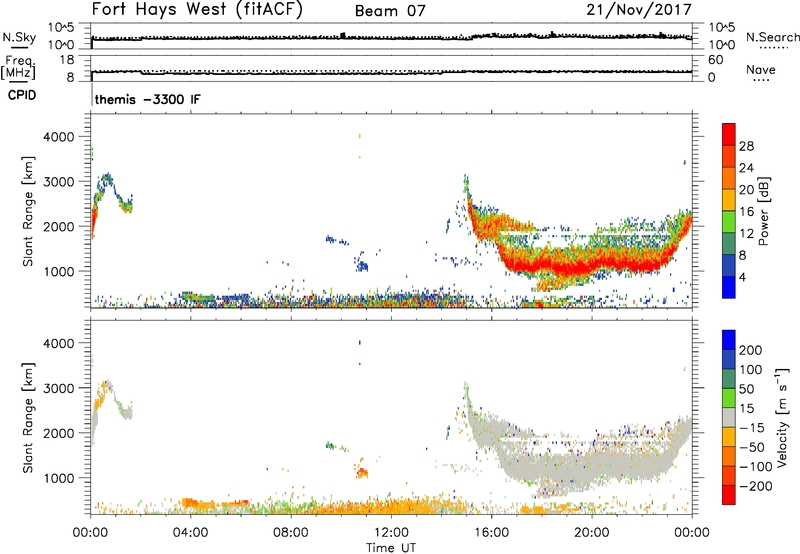Viewport: 800px width, 554px height.
Task: Click the '28' tick on power colorbar
Action: click(x=746, y=146)
